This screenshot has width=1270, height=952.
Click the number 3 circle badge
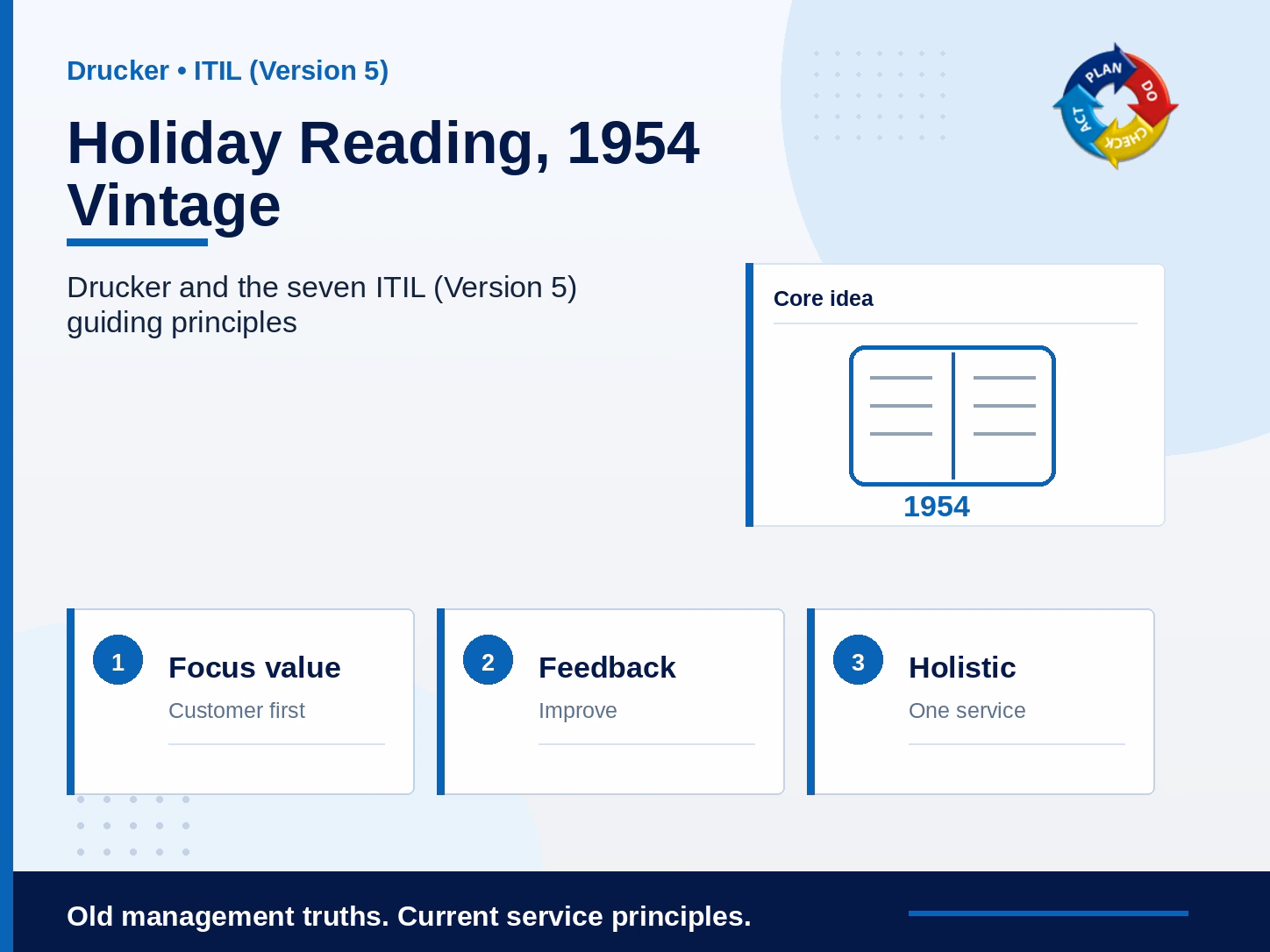click(858, 660)
